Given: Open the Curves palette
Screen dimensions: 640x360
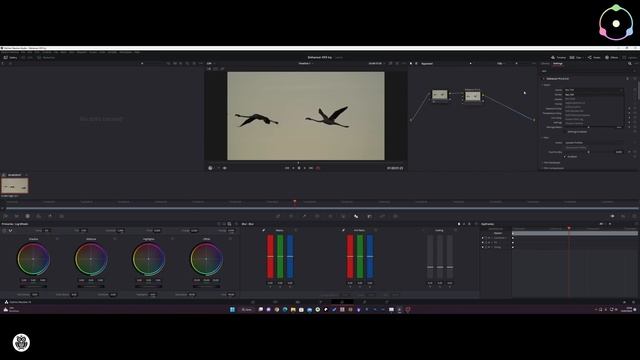Looking at the screenshot, I should pyautogui.click(x=278, y=216).
